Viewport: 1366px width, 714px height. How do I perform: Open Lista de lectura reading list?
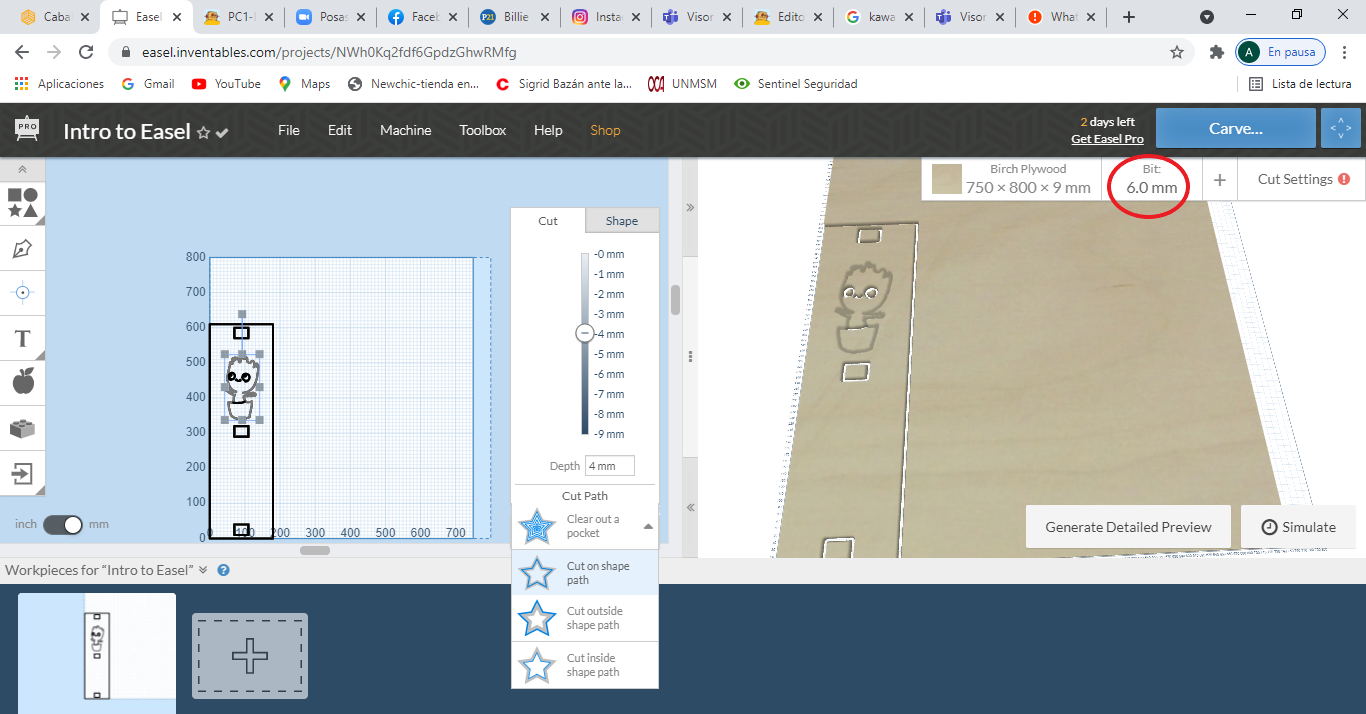[x=1300, y=84]
